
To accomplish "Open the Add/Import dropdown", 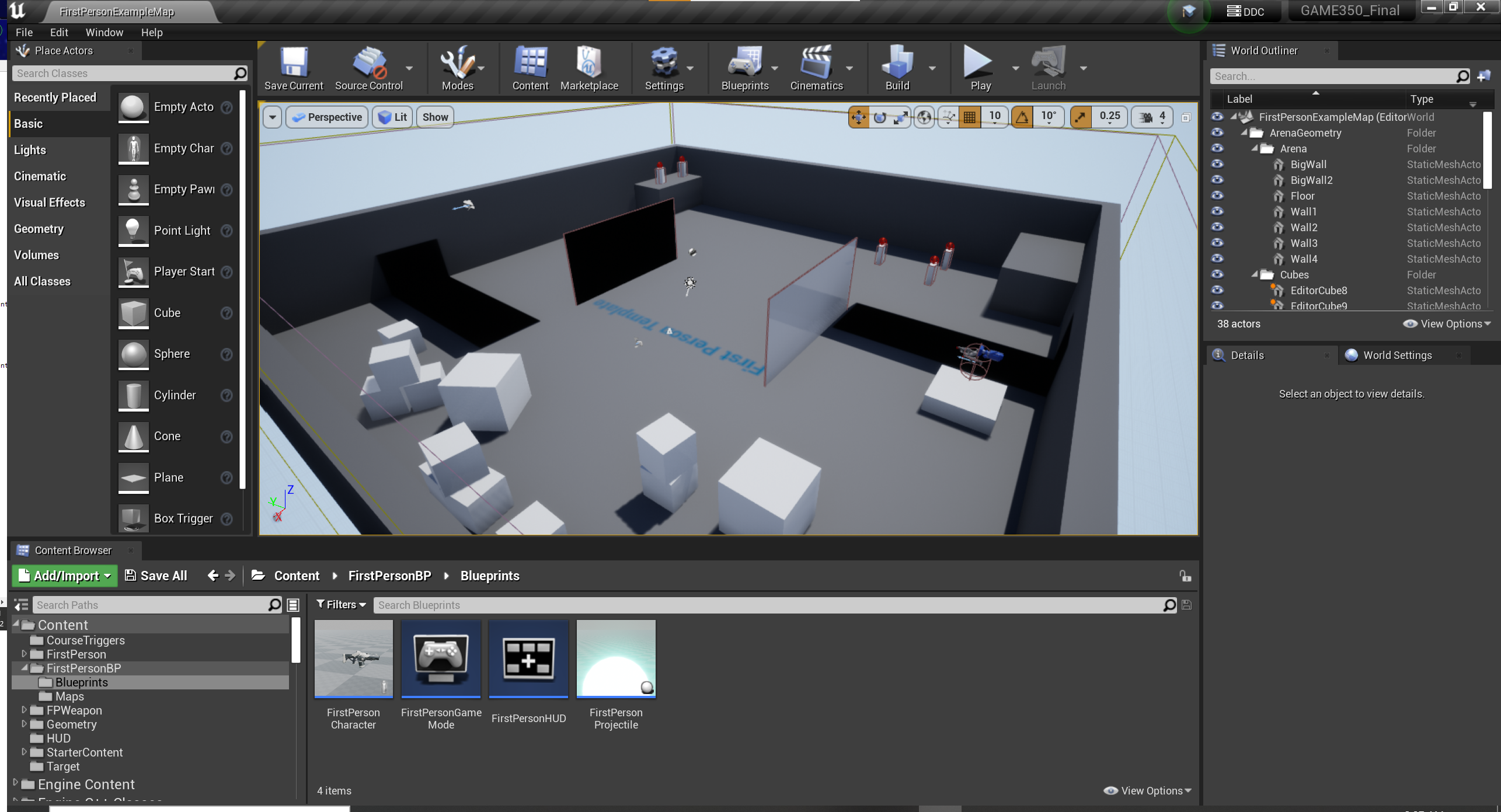I will tap(65, 576).
